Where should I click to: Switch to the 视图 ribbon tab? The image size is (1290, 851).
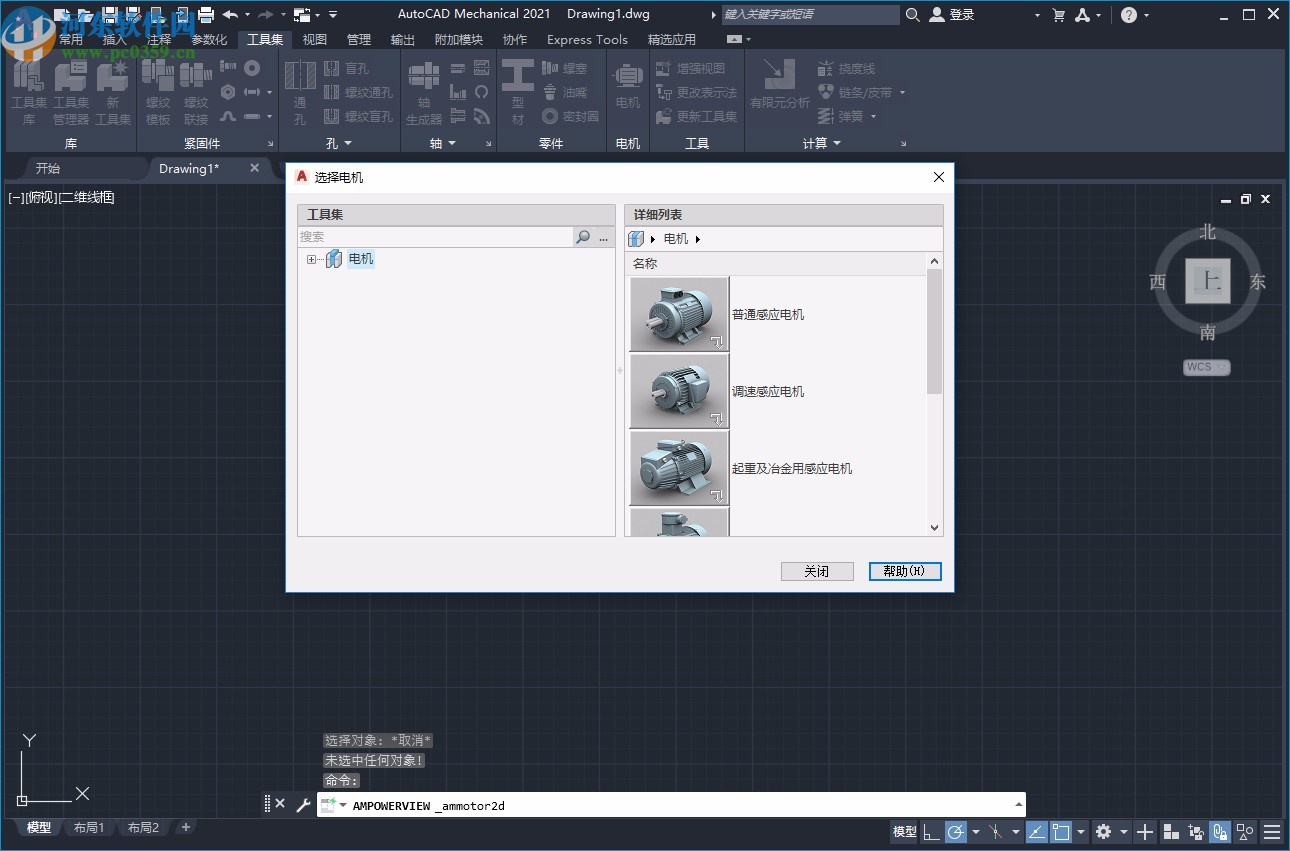(314, 39)
